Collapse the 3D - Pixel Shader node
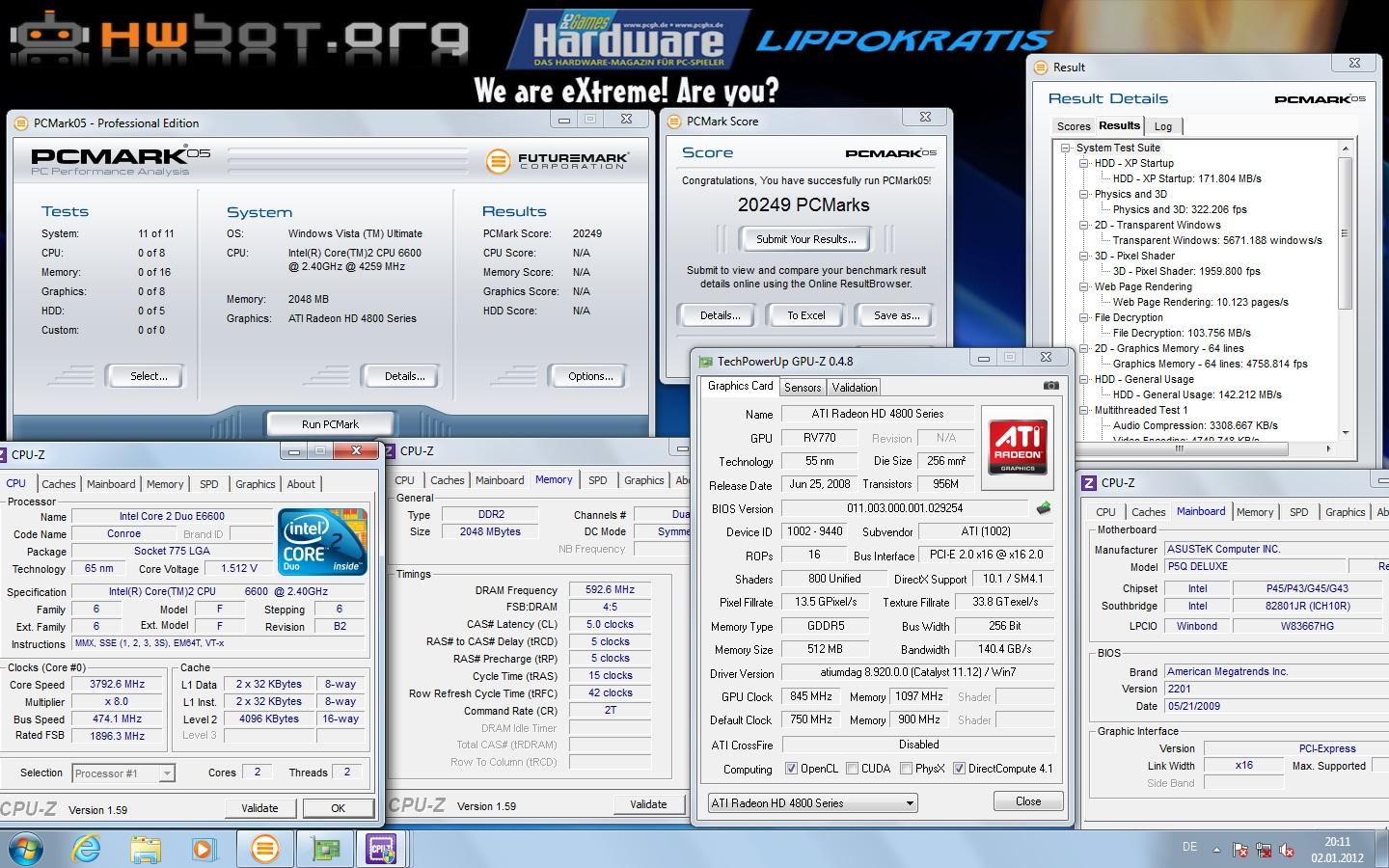Viewport: 1389px width, 868px height. tap(1084, 257)
